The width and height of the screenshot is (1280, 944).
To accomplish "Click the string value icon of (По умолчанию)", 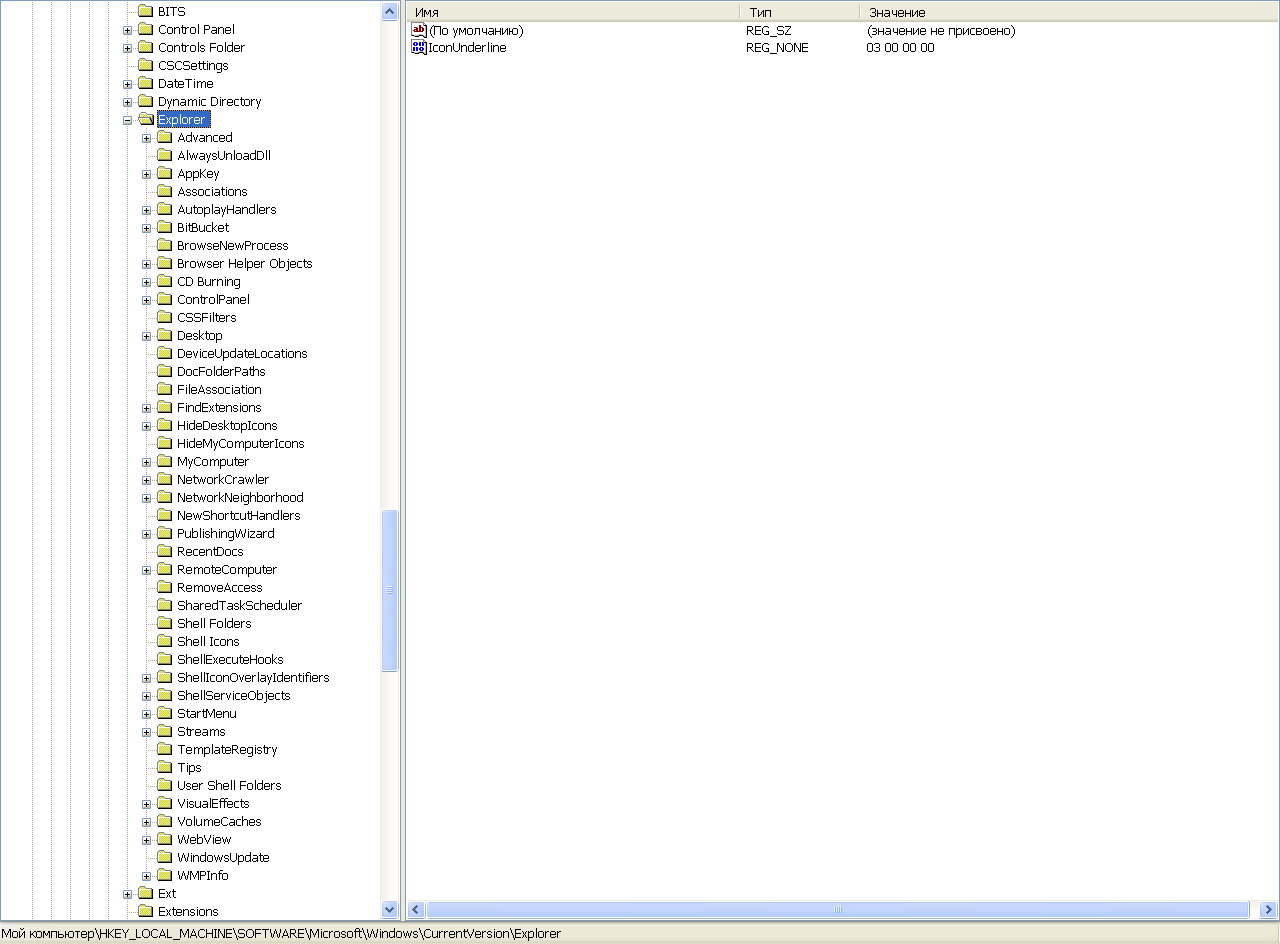I will pyautogui.click(x=419, y=30).
